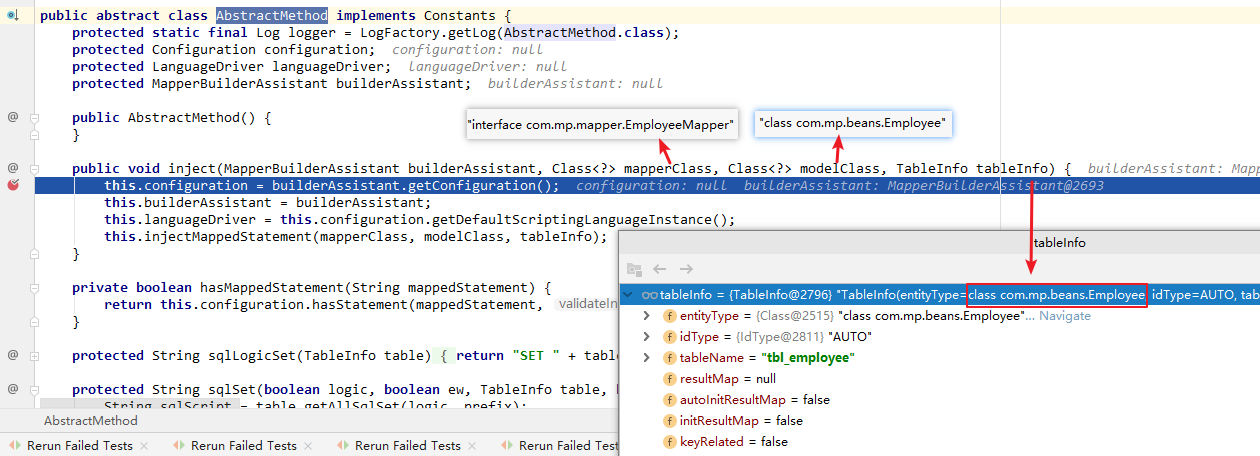The width and height of the screenshot is (1260, 456).
Task: Click the forward arrow in the tableInfo popup
Action: pos(686,269)
